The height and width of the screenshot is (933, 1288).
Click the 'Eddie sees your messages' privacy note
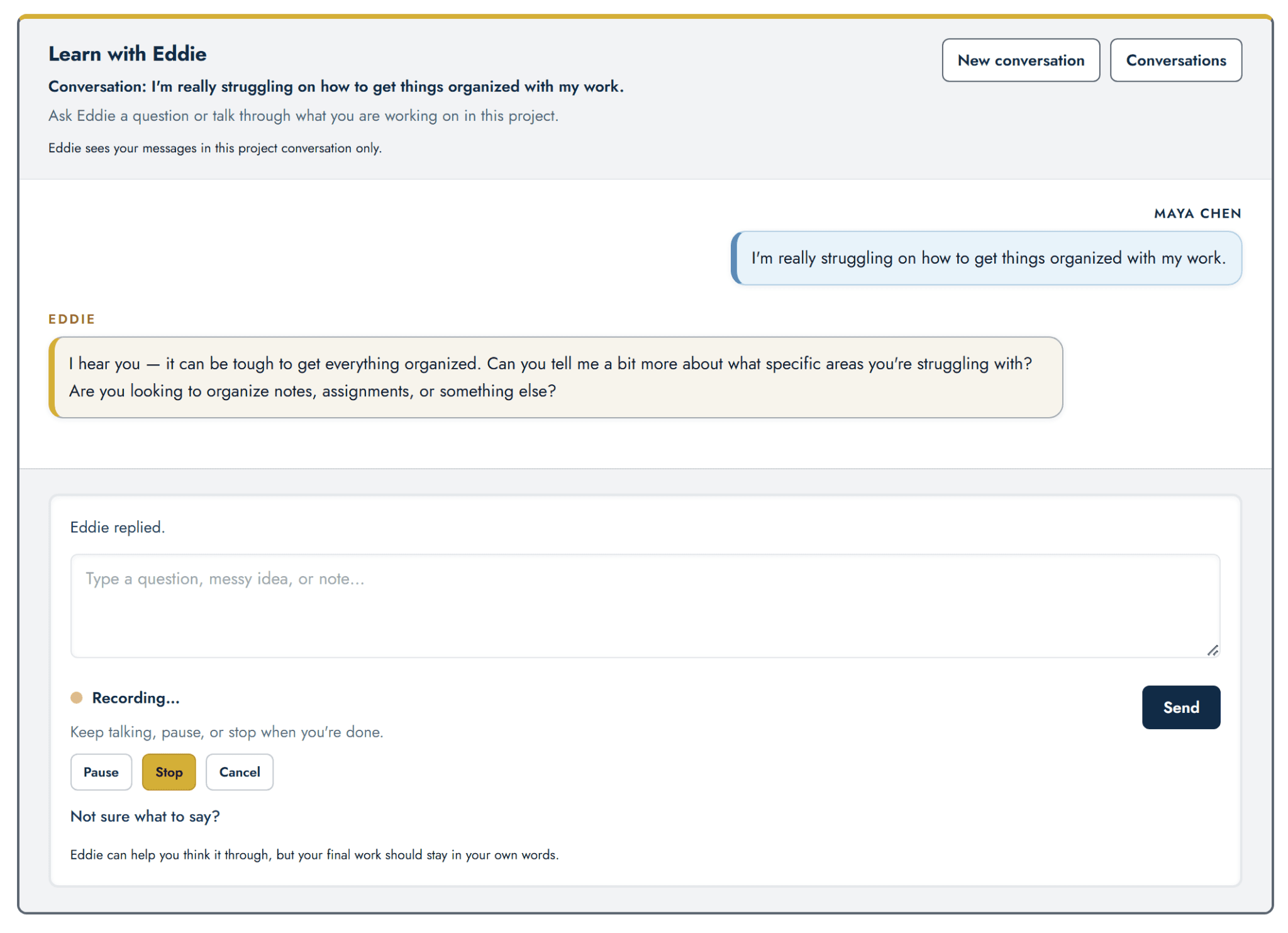[x=215, y=148]
